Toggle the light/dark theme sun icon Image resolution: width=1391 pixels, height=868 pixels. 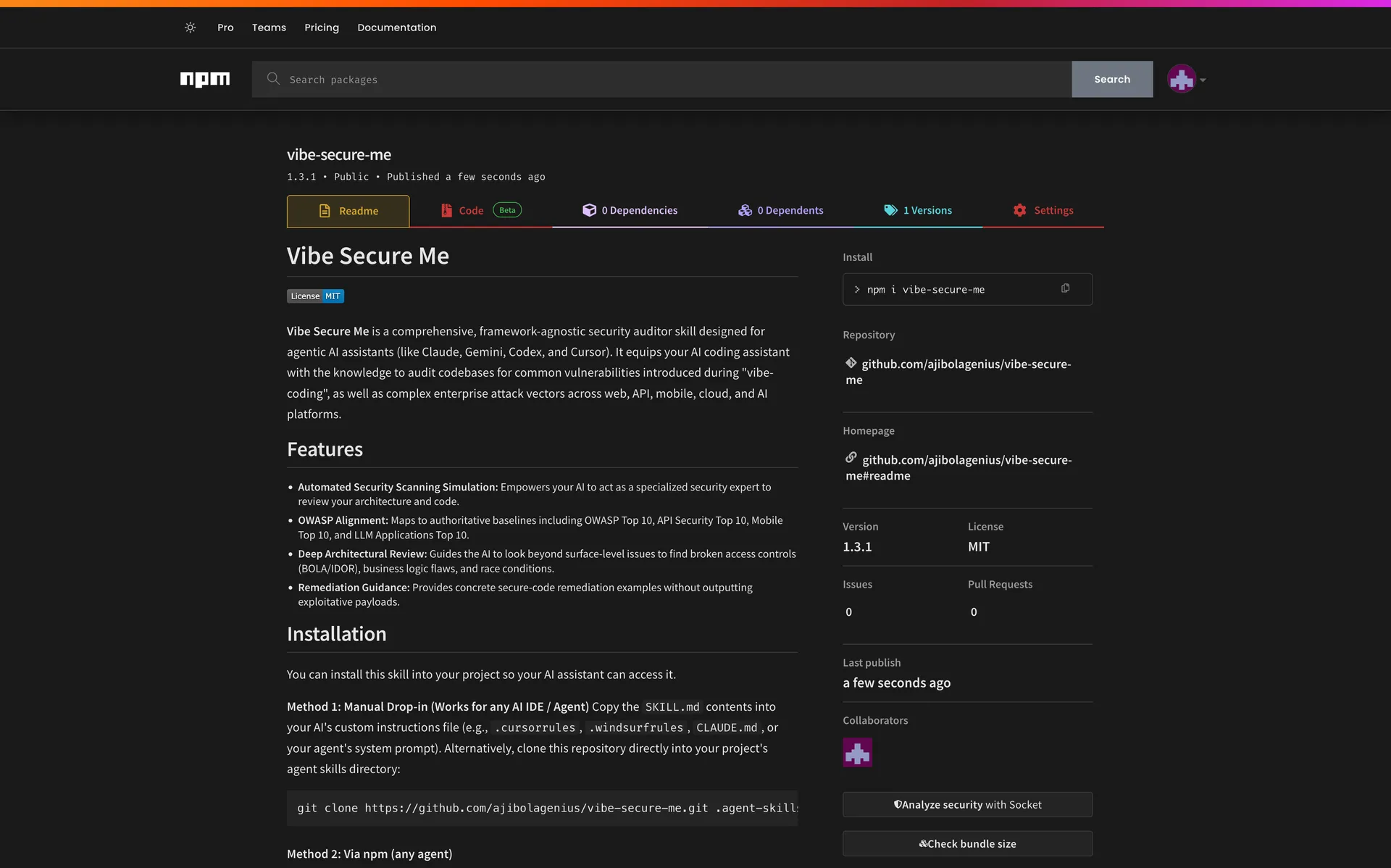(190, 28)
